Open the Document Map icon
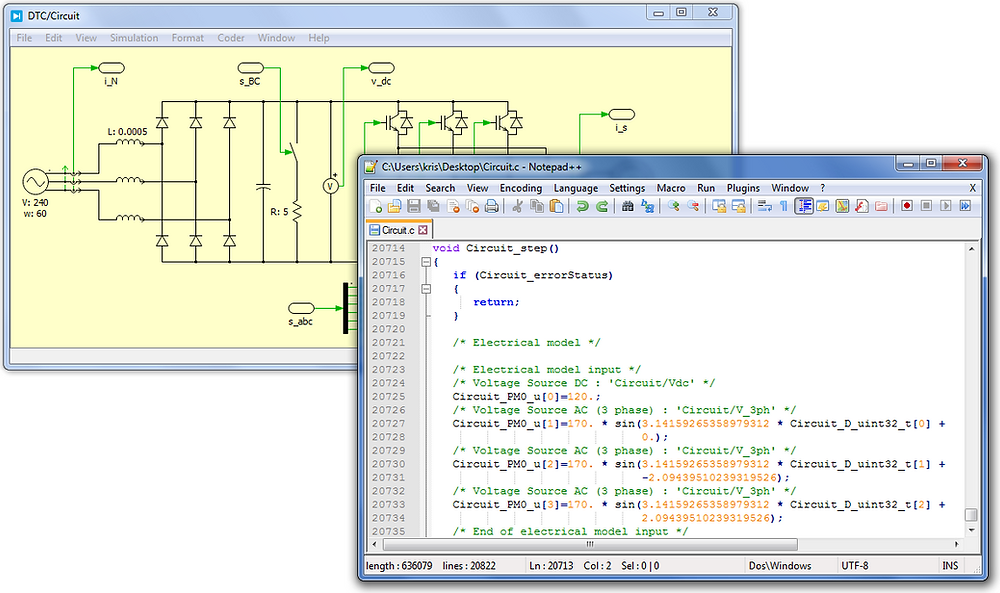The height and width of the screenshot is (593, 1000). [x=842, y=206]
